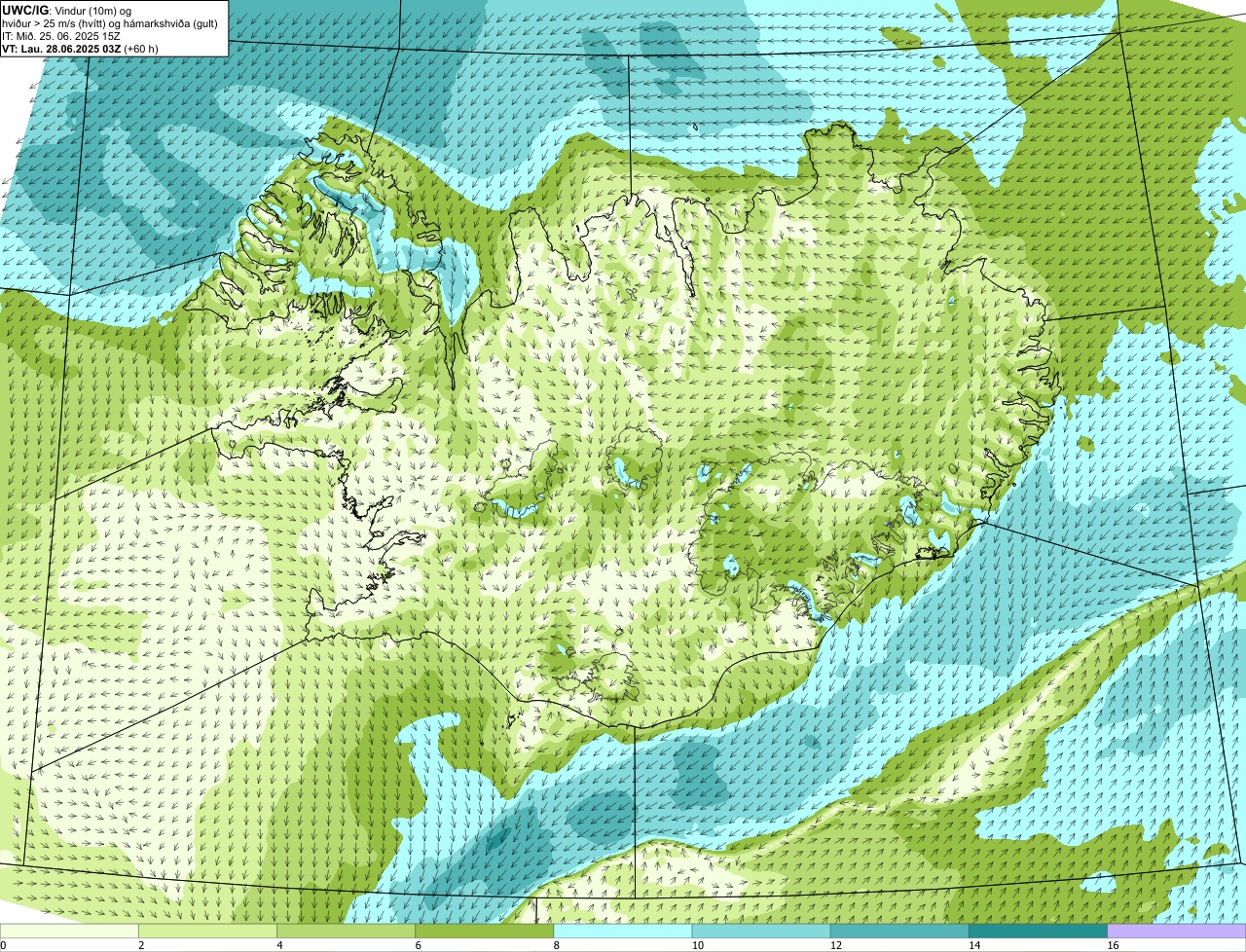Click the purple legend swatch above 16 m/s
This screenshot has width=1246, height=952.
pos(1177,932)
